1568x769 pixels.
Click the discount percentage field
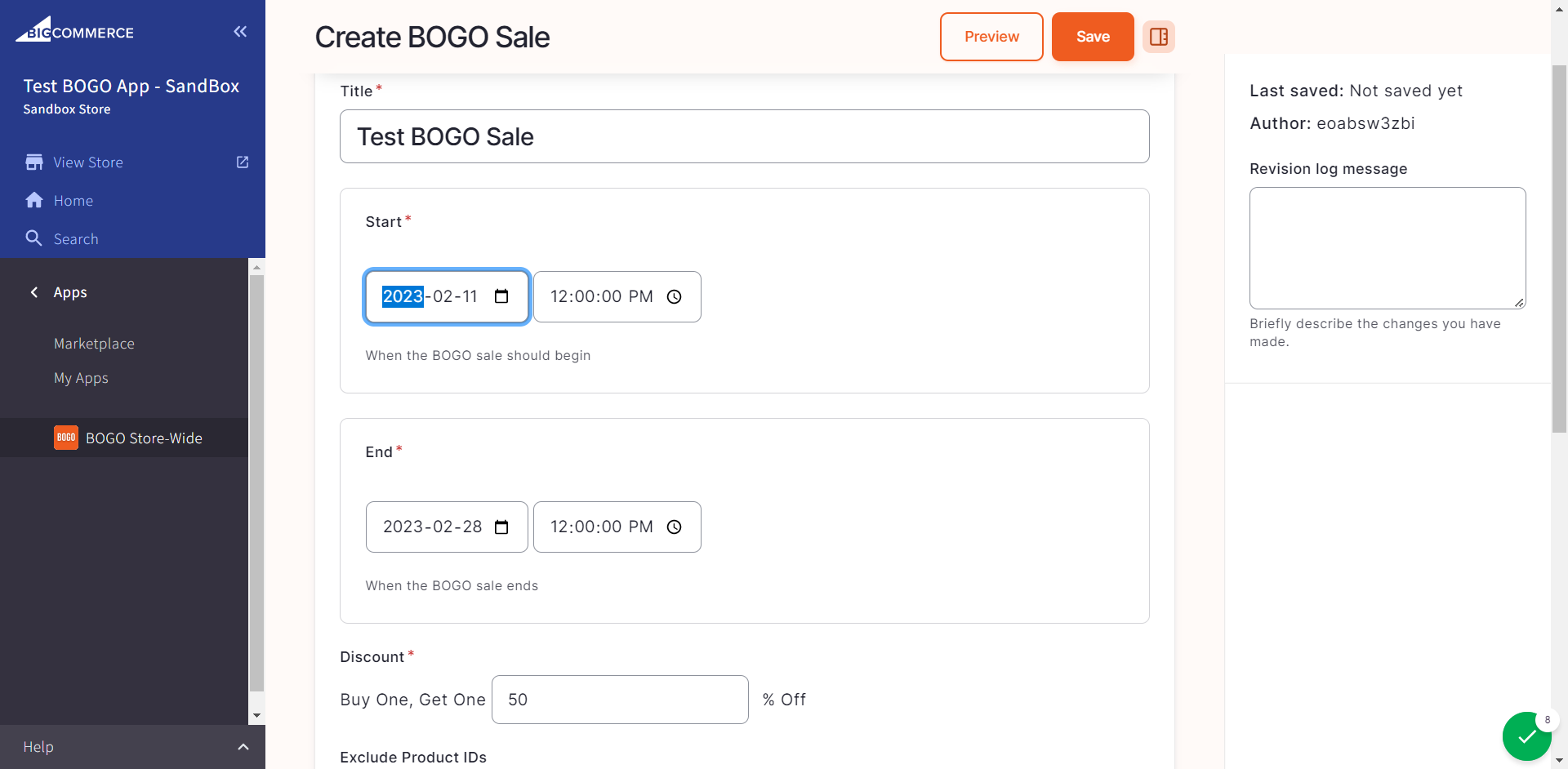(620, 700)
